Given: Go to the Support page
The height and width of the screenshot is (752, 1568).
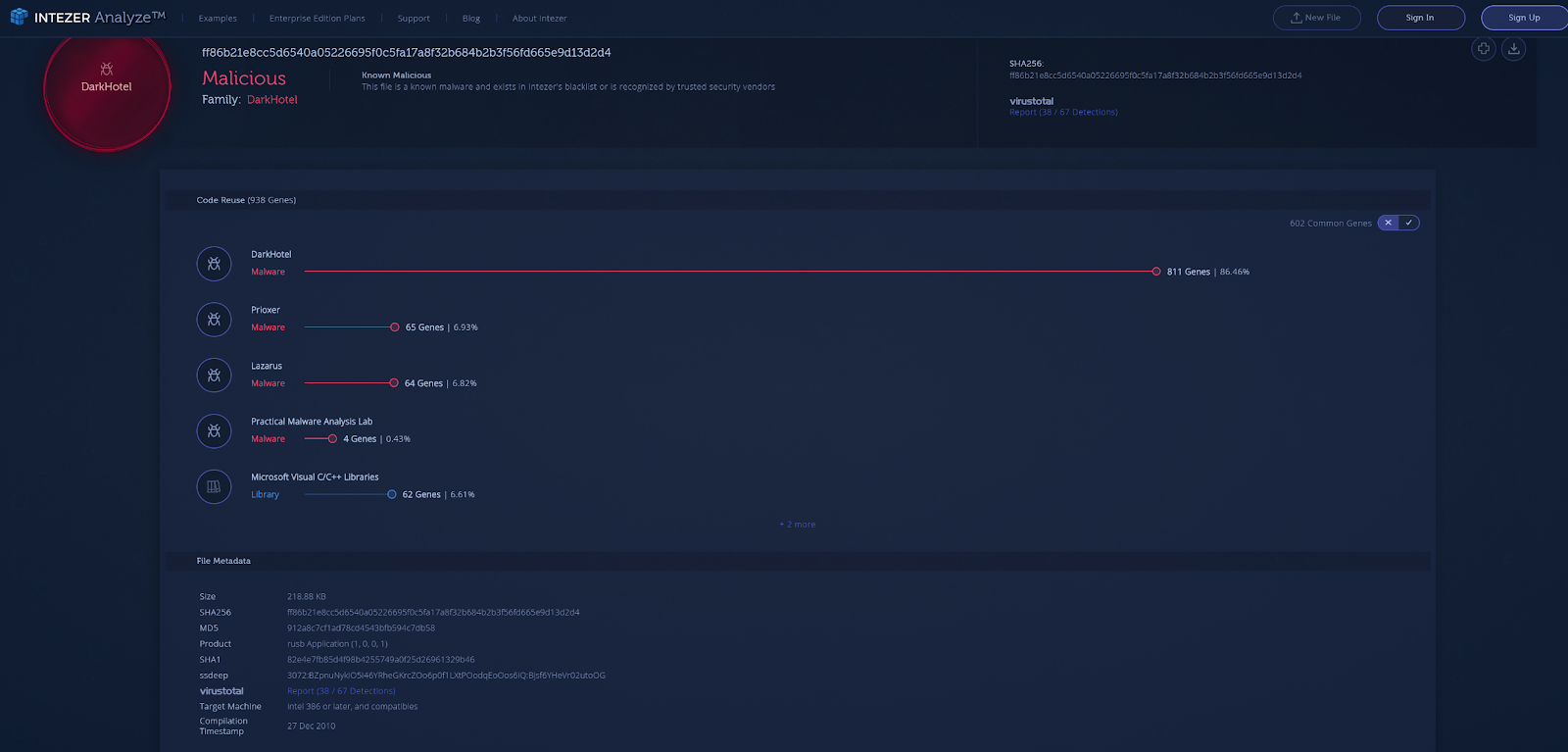Looking at the screenshot, I should (414, 19).
